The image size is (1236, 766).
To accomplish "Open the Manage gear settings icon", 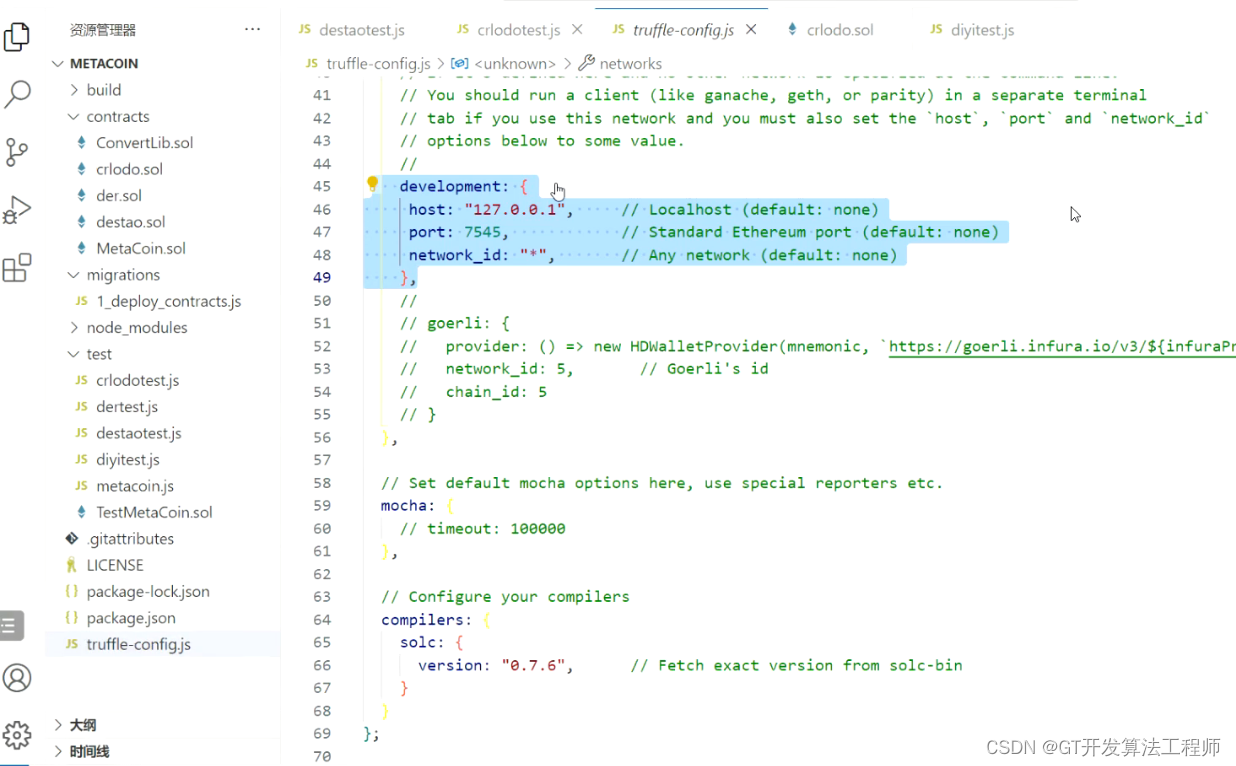I will pos(17,735).
